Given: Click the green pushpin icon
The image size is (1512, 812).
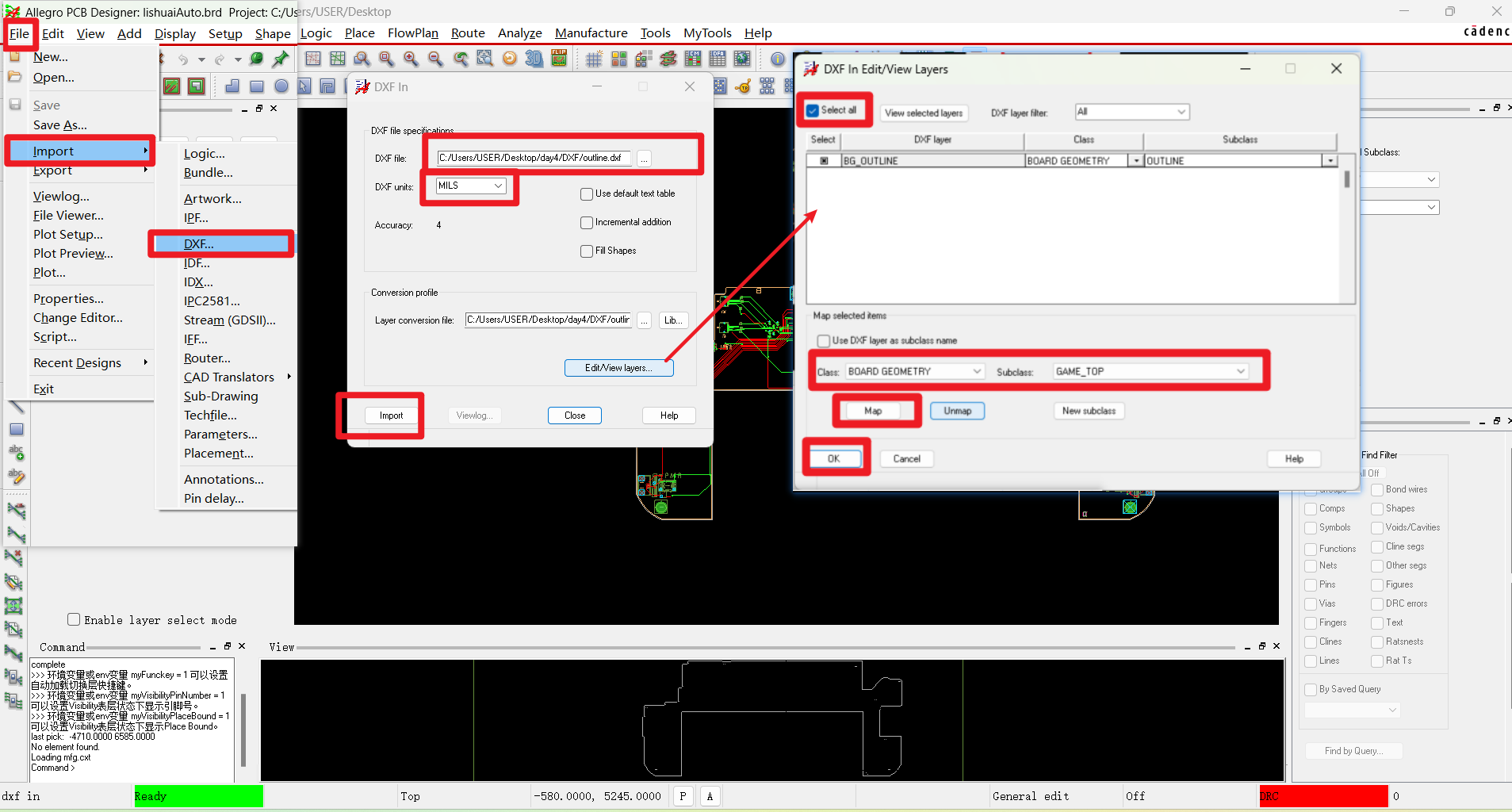Looking at the screenshot, I should click(281, 59).
